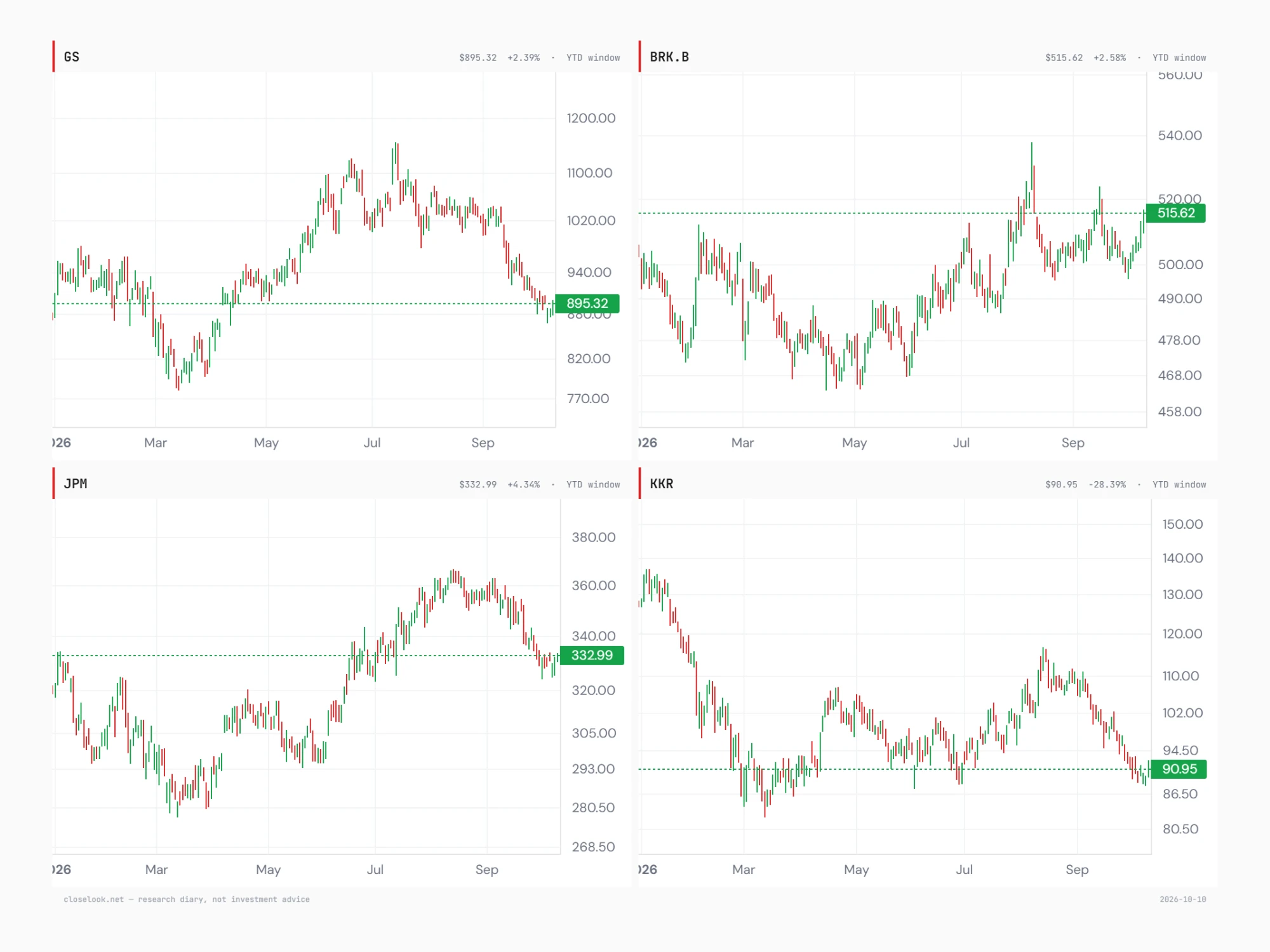Click the May date label under JPM chart

coord(269,869)
